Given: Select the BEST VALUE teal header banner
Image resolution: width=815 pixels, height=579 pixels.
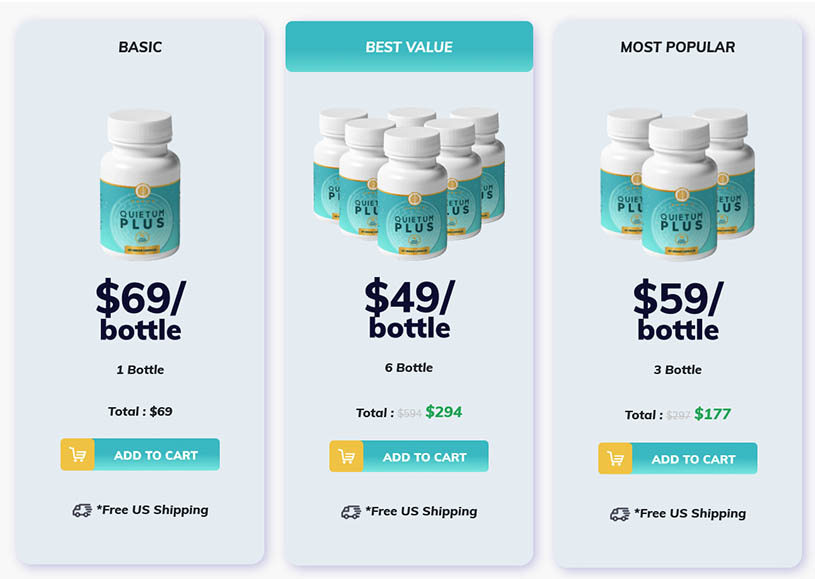Looking at the screenshot, I should pos(409,47).
